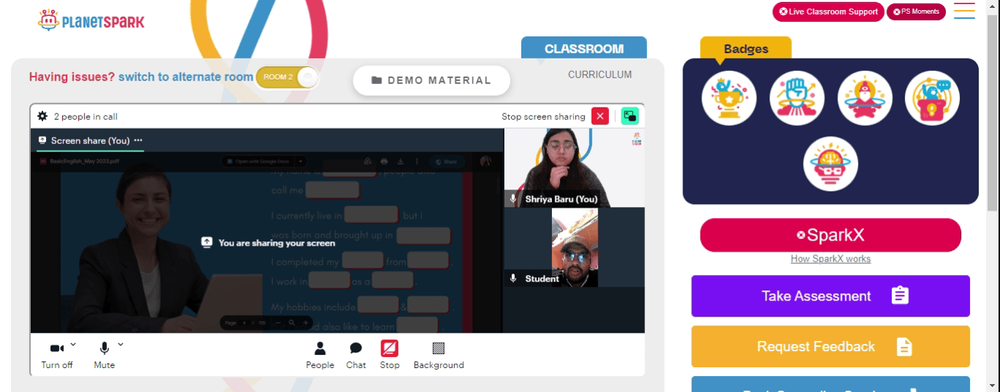Viewport: 1000px width, 392px height.
Task: Click the Take Assessment button
Action: 830,296
